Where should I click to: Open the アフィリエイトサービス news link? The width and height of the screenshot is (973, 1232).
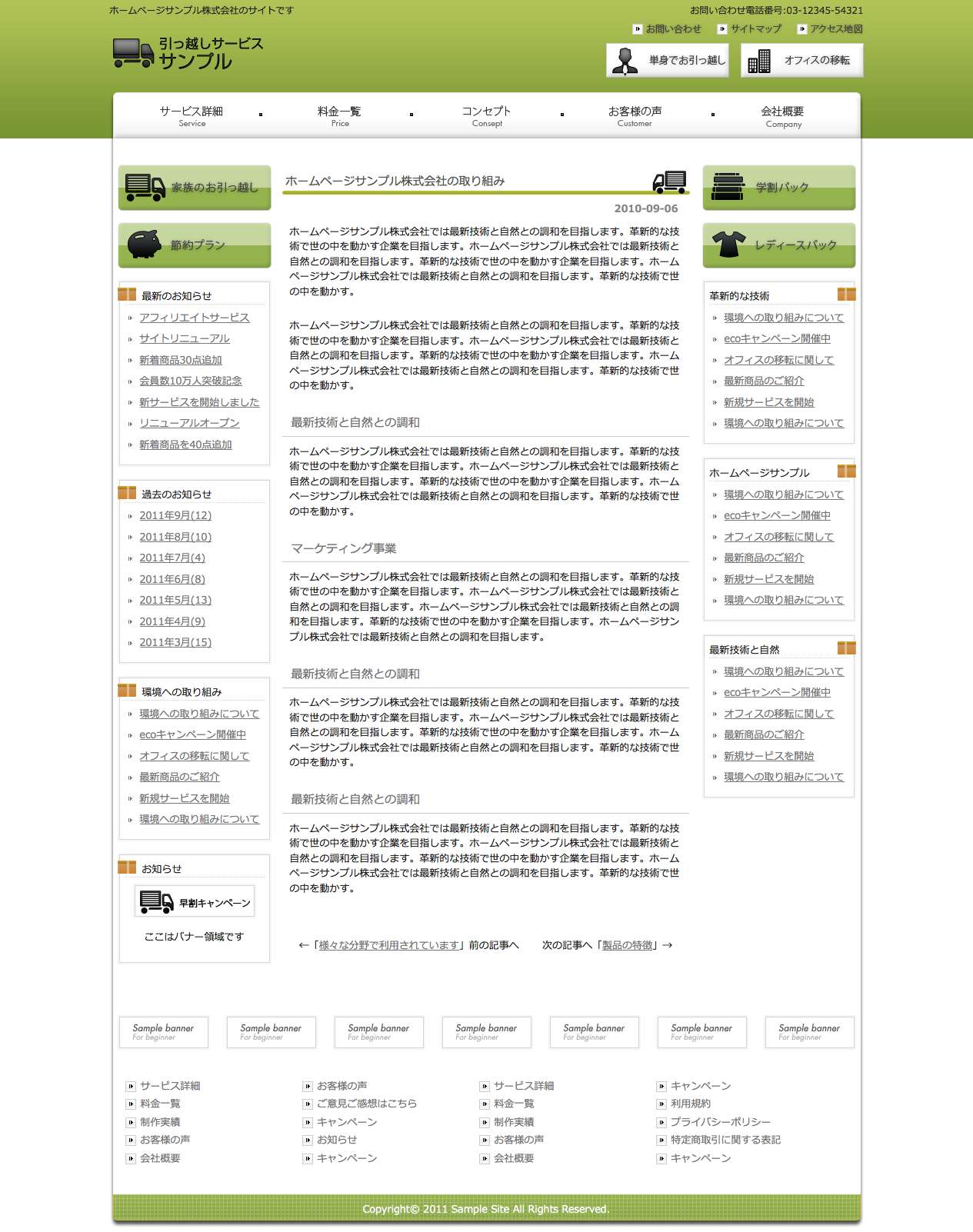(194, 318)
